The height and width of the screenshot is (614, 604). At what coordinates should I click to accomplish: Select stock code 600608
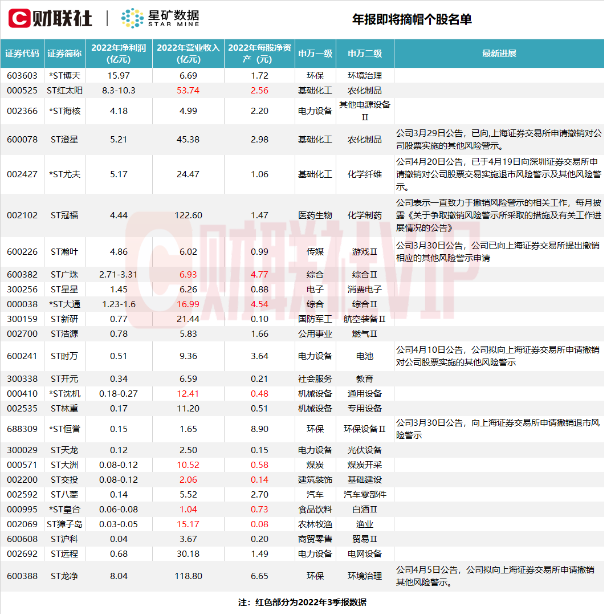point(22,539)
